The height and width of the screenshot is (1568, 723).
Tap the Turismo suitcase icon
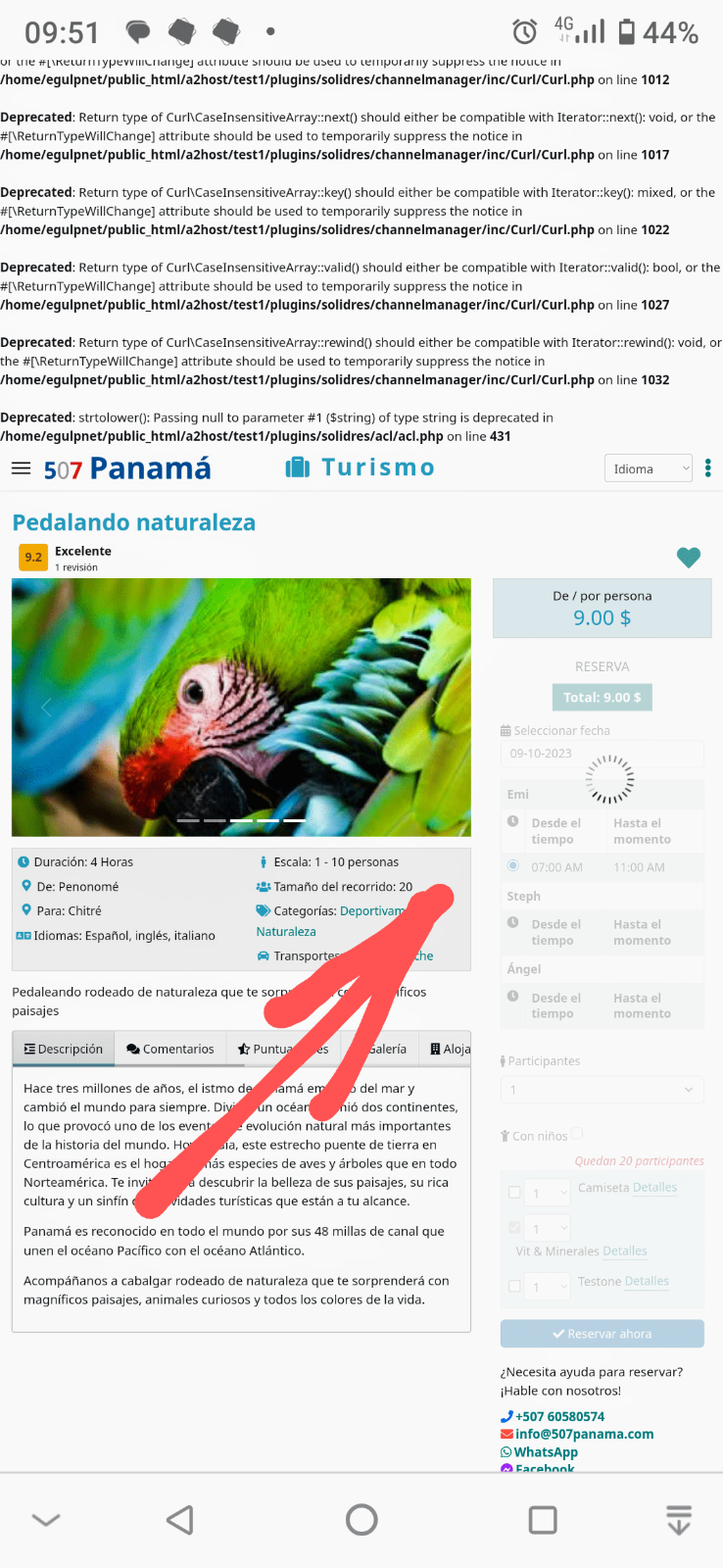click(297, 467)
